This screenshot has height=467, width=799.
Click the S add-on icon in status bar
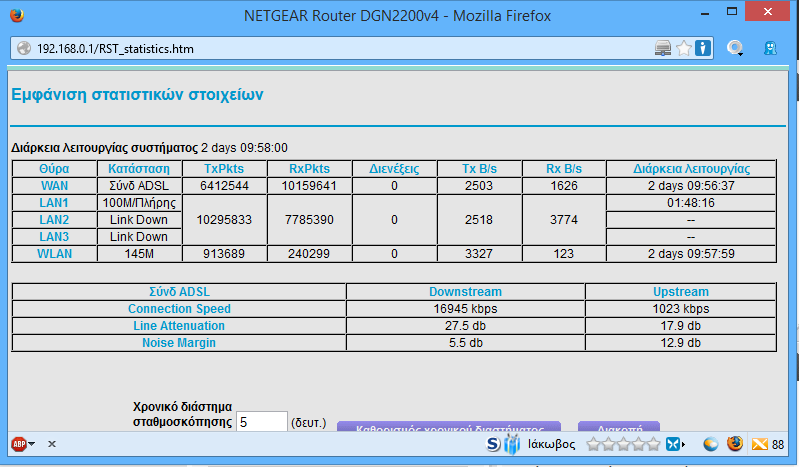tap(493, 444)
